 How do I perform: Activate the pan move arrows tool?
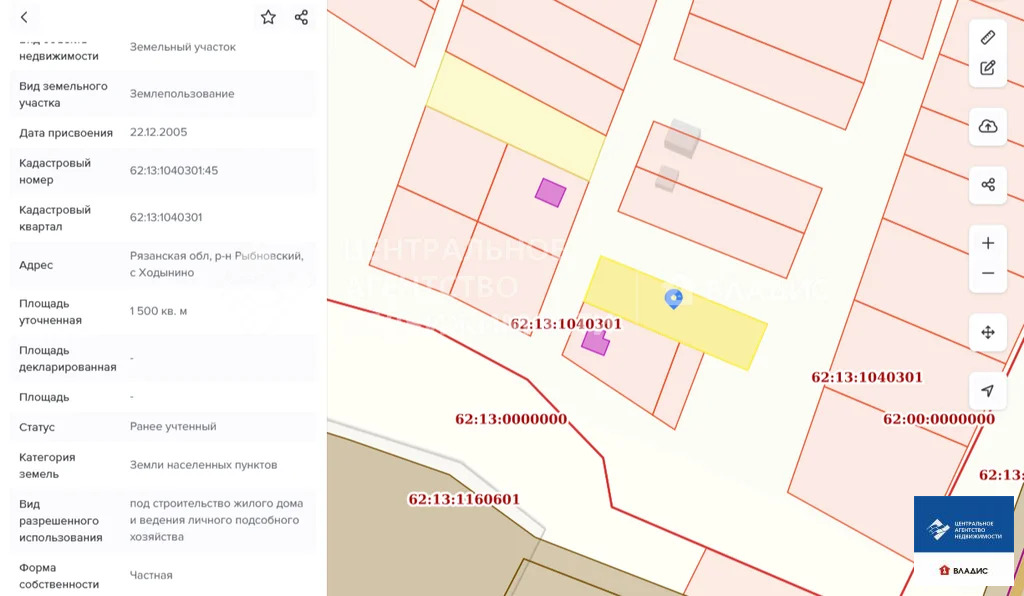click(987, 332)
